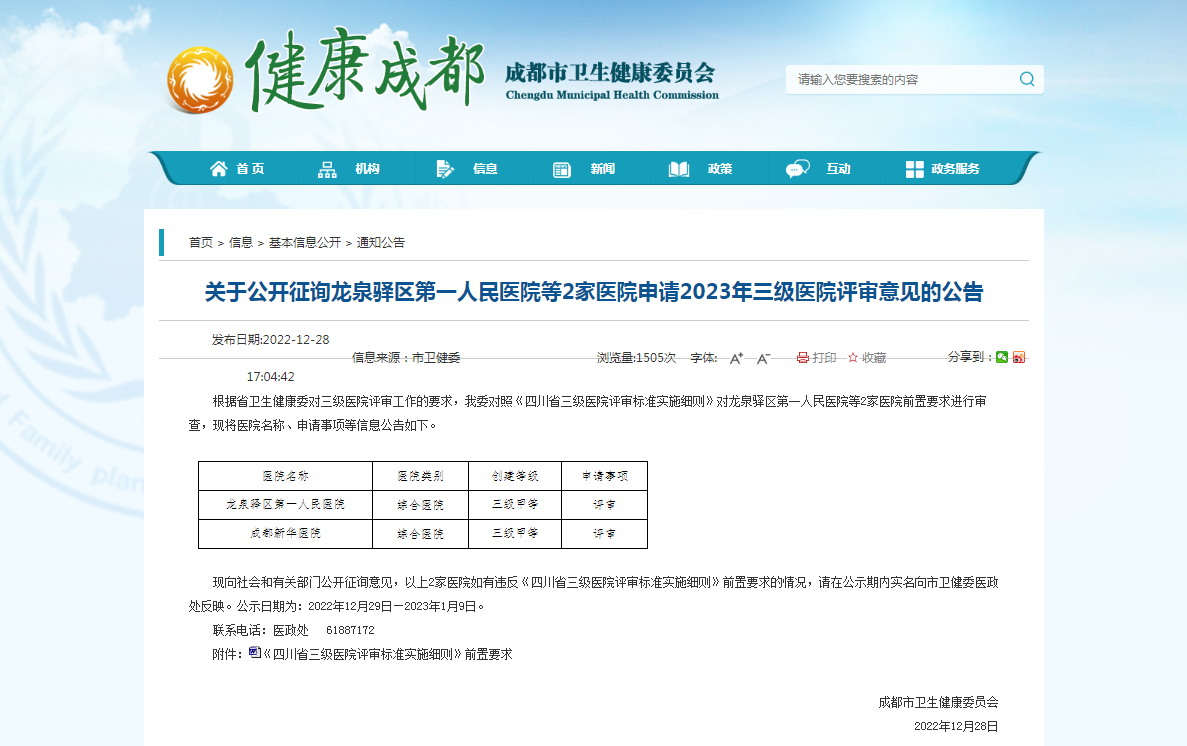Go to the 信息 navigation tab
Screen dimensions: 1187x746
(468, 169)
